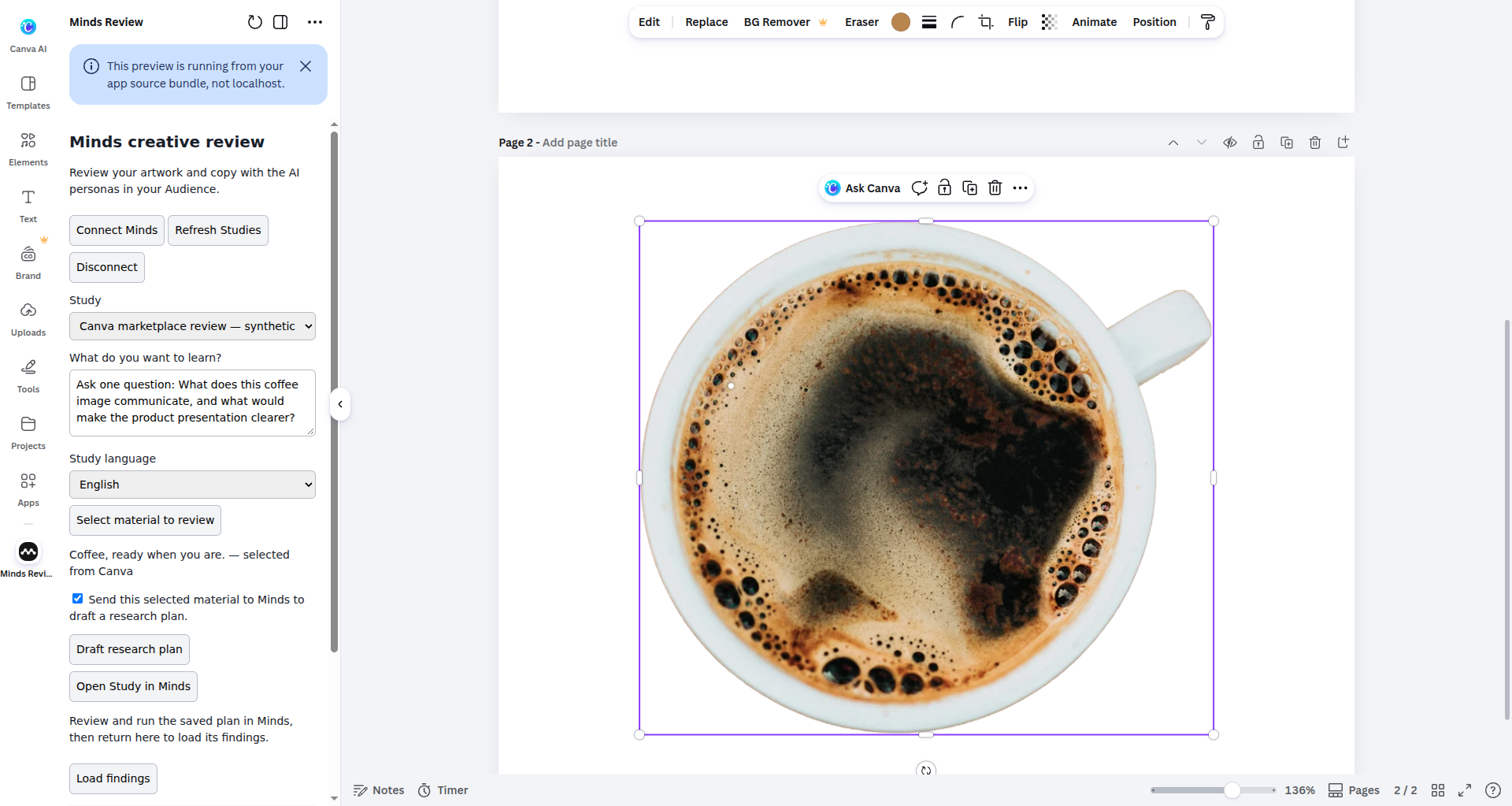
Task: Click Replace in the image toolbar
Action: click(706, 22)
